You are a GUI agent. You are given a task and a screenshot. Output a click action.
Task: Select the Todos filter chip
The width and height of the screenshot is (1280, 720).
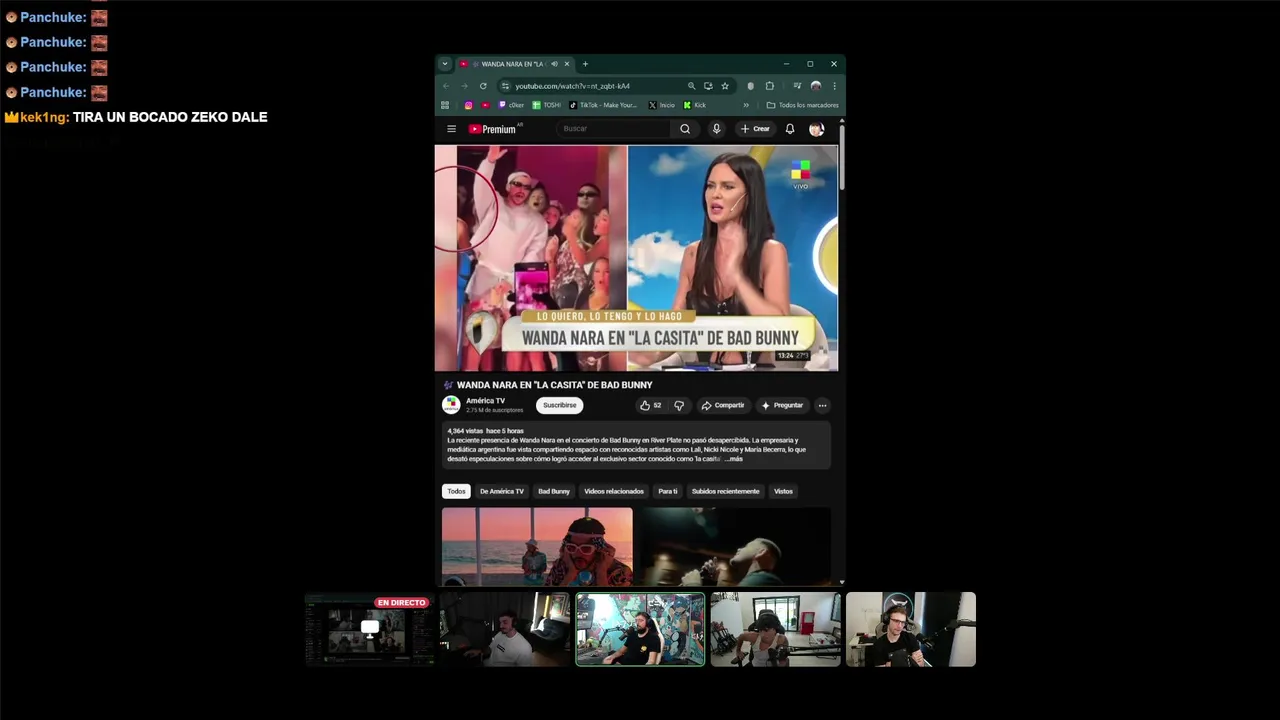click(456, 491)
